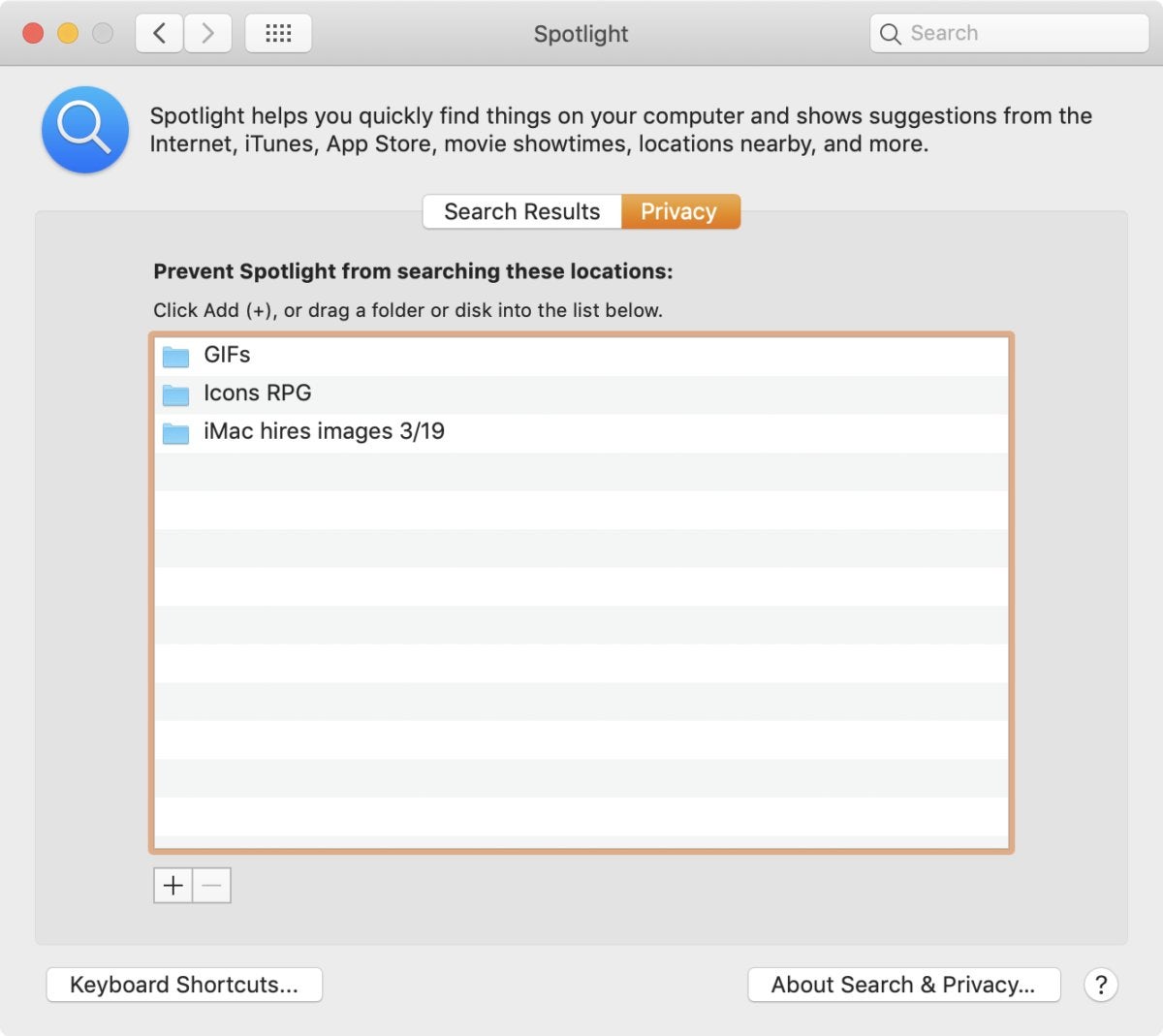
Task: Open help with the question mark button
Action: [1100, 985]
